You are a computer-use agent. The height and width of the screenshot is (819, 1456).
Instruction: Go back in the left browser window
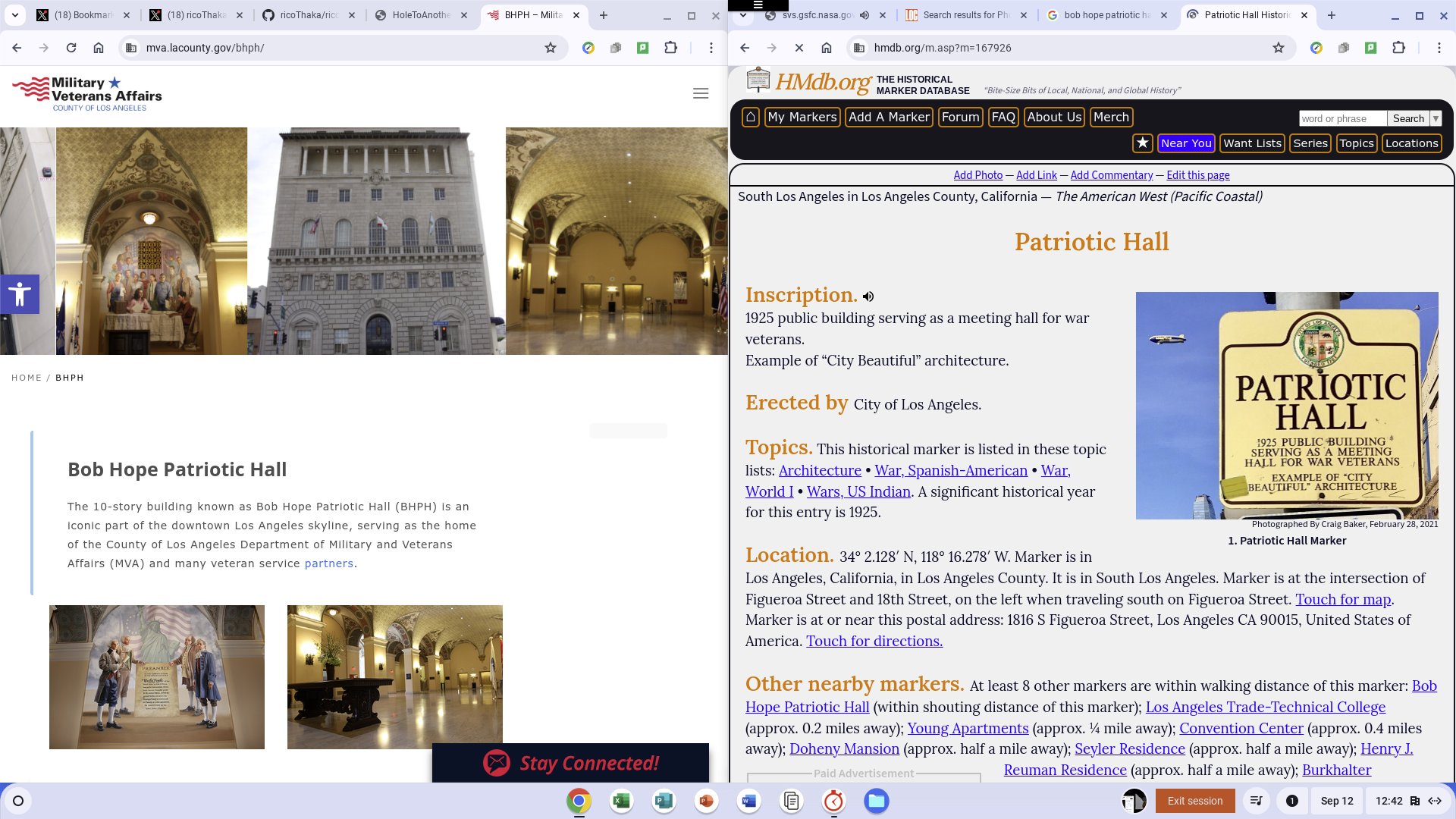(x=17, y=48)
